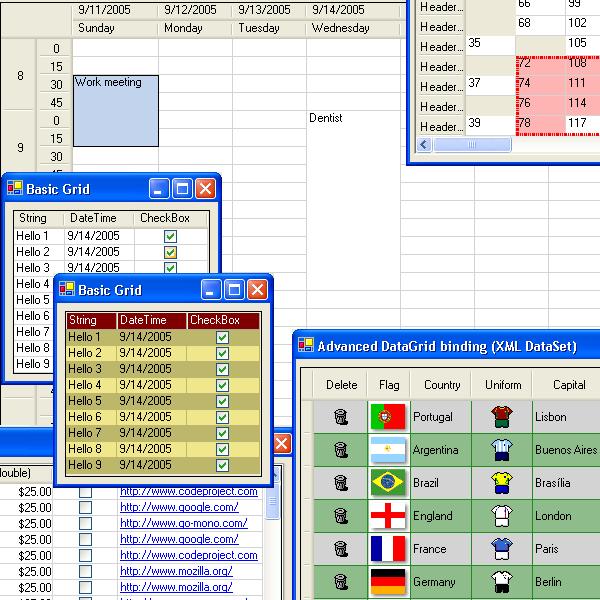This screenshot has width=600, height=600.
Task: Tick the checkbox beside the www.google.com link
Action: [85, 508]
